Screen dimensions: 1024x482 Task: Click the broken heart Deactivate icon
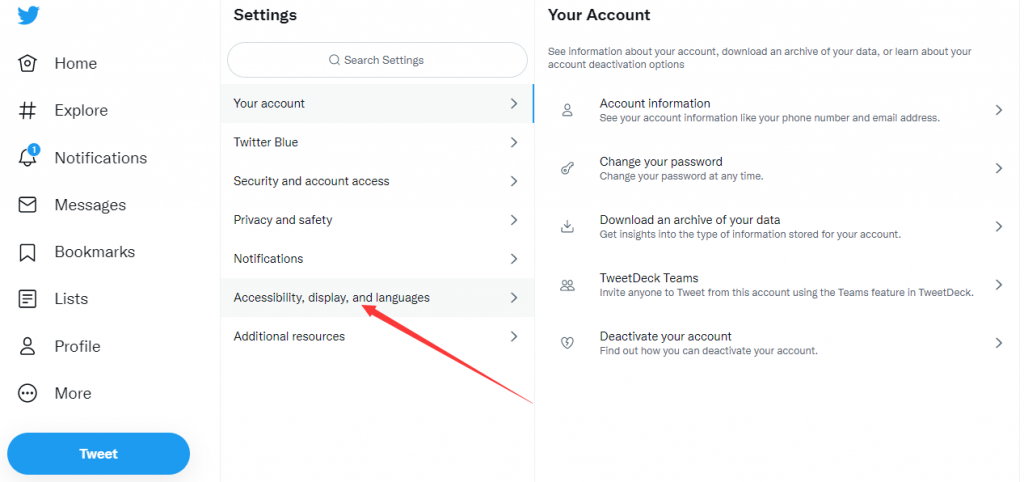click(567, 343)
